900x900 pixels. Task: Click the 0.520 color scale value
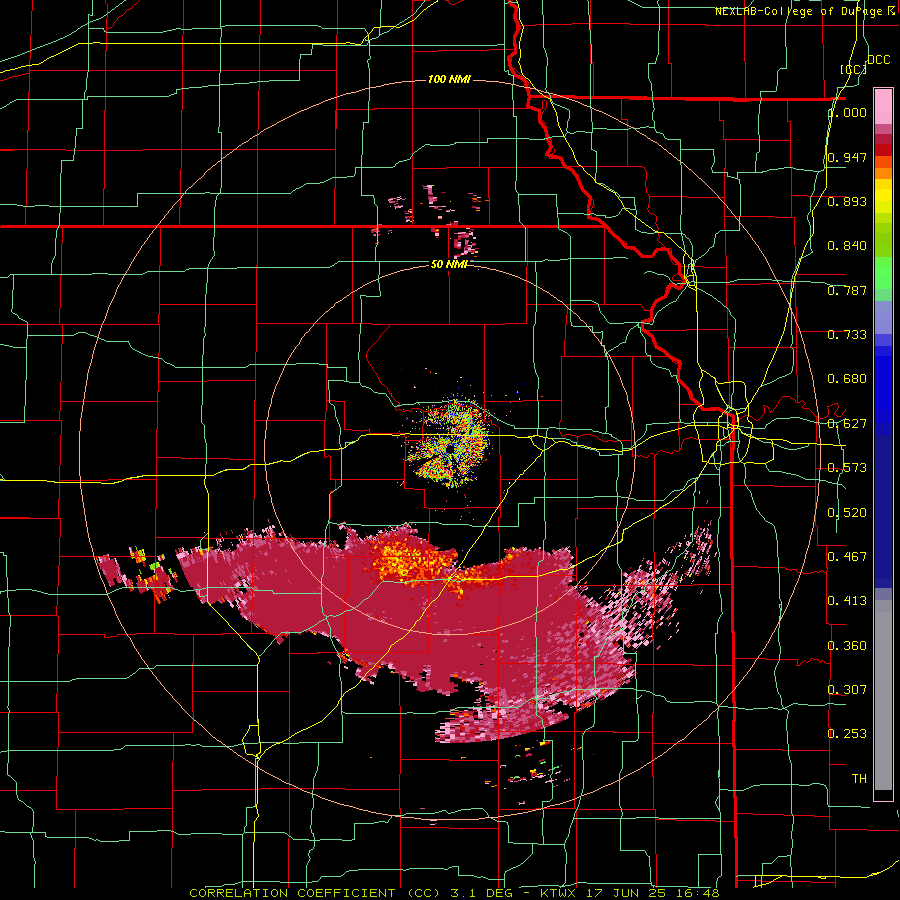847,512
